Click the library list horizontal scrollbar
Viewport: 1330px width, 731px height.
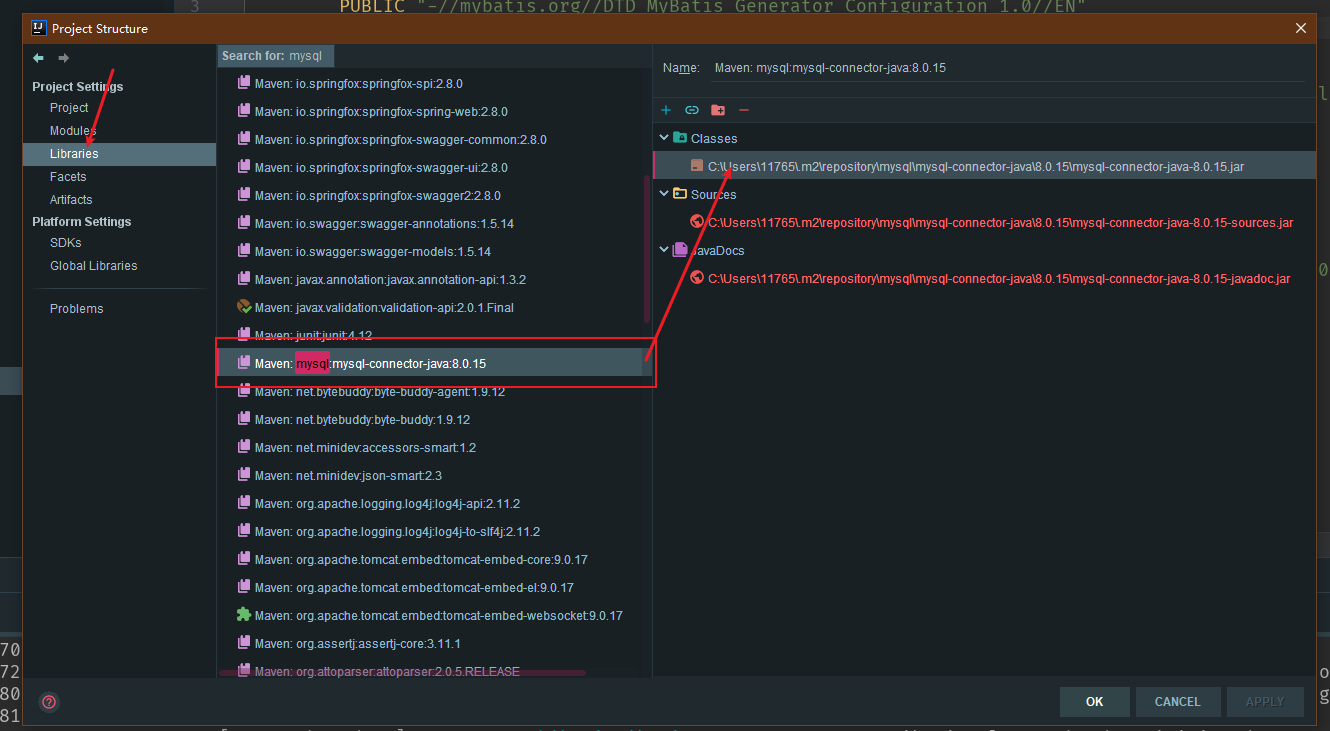pyautogui.click(x=403, y=673)
